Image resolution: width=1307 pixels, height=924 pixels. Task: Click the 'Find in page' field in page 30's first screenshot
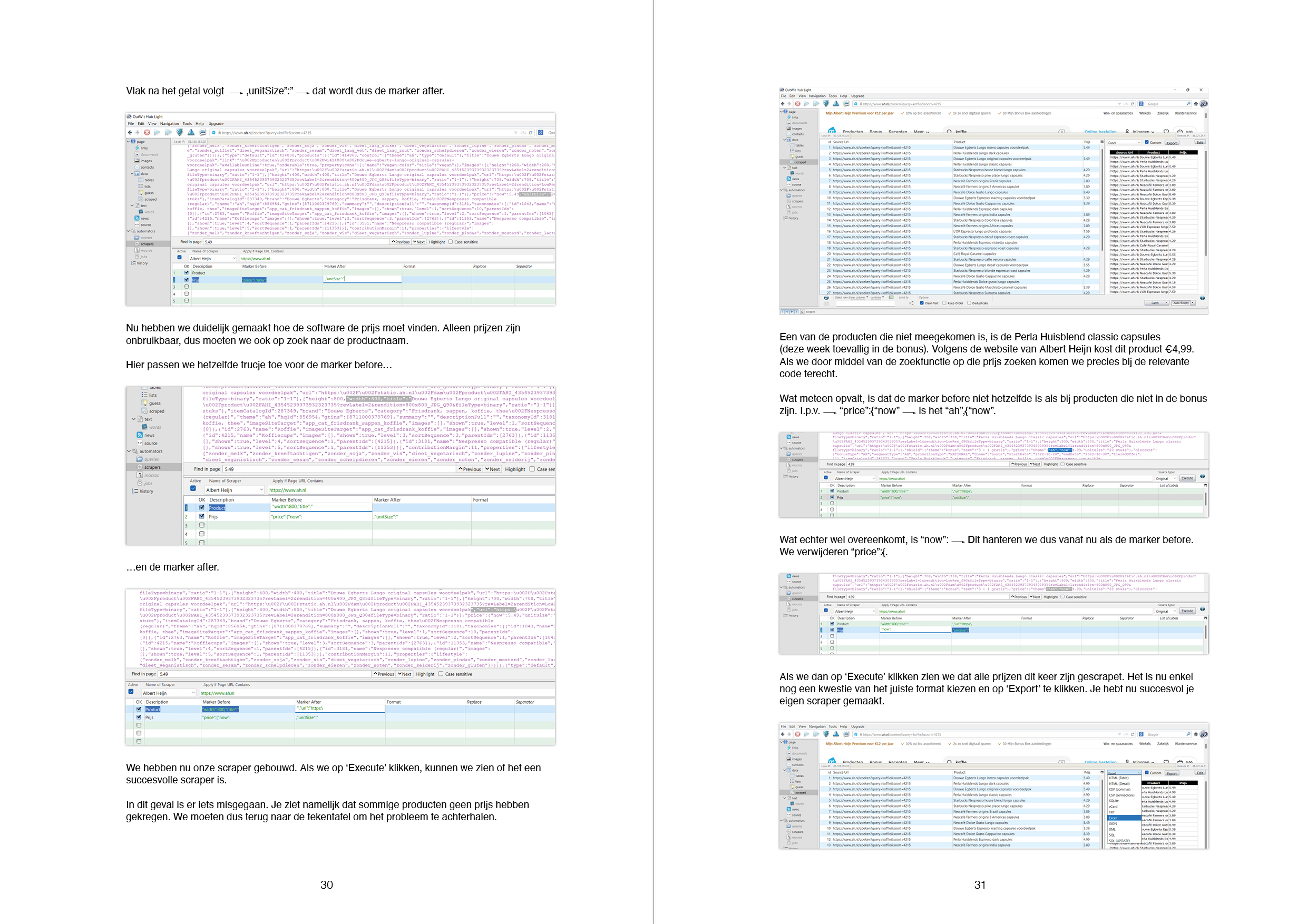coord(296,242)
